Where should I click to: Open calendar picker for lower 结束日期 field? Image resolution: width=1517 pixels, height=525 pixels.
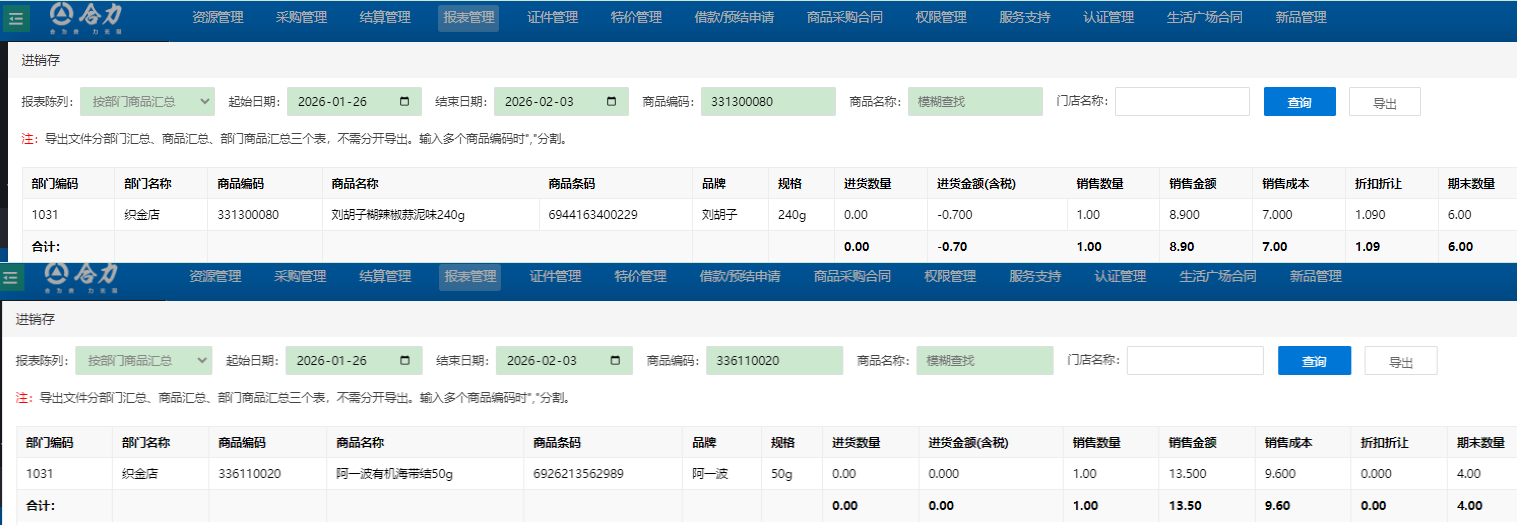click(x=615, y=361)
